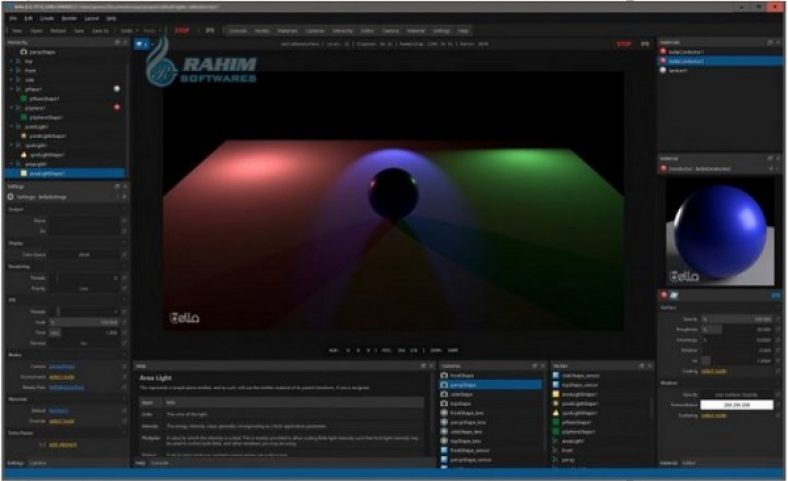
Task: Toggle the viewport IPR button above the render
Action: pos(645,44)
